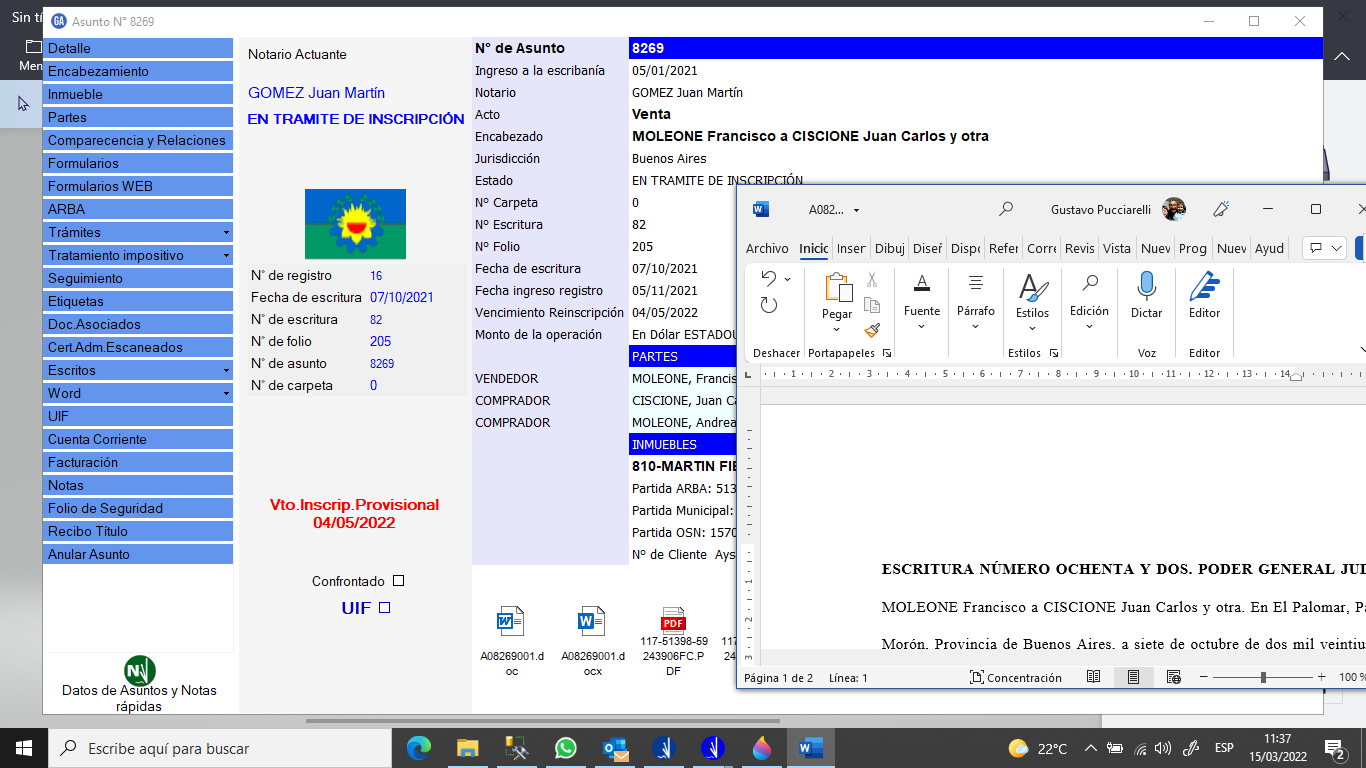Click the Pegar clipboard icon

(x=837, y=288)
